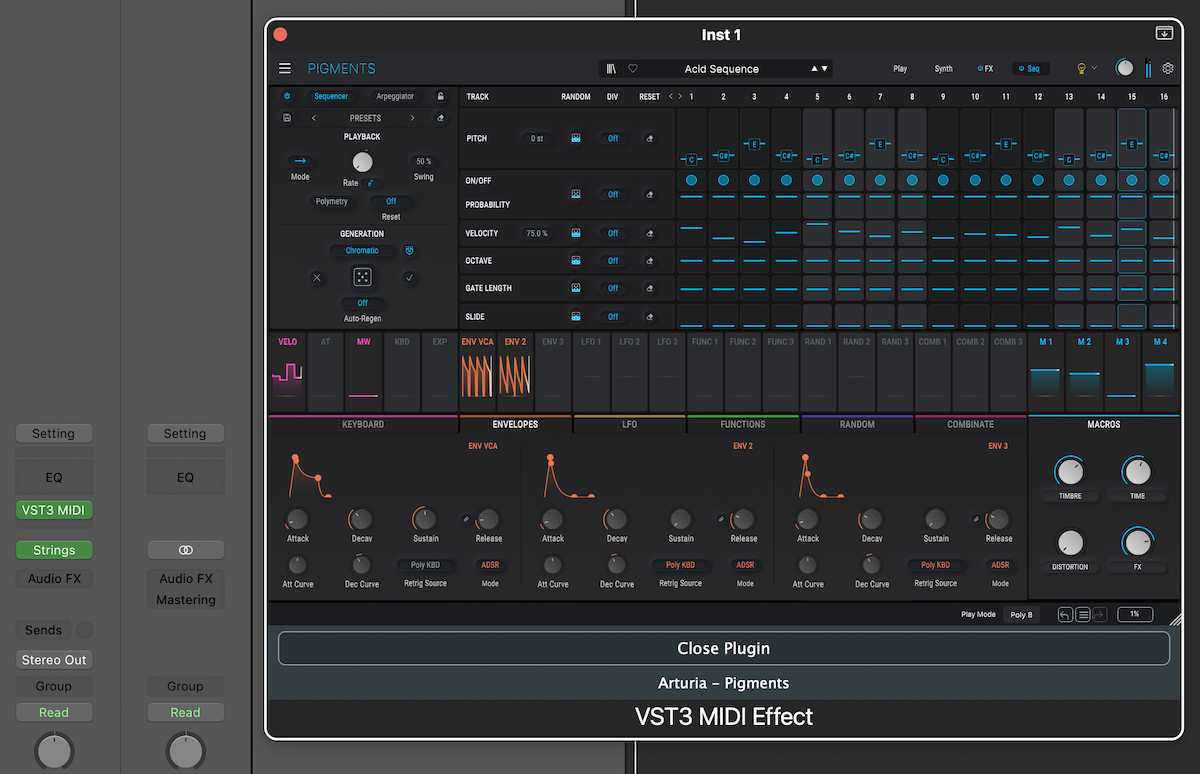Click the VST3 MIDI slot button
Image resolution: width=1200 pixels, height=774 pixels.
53,510
